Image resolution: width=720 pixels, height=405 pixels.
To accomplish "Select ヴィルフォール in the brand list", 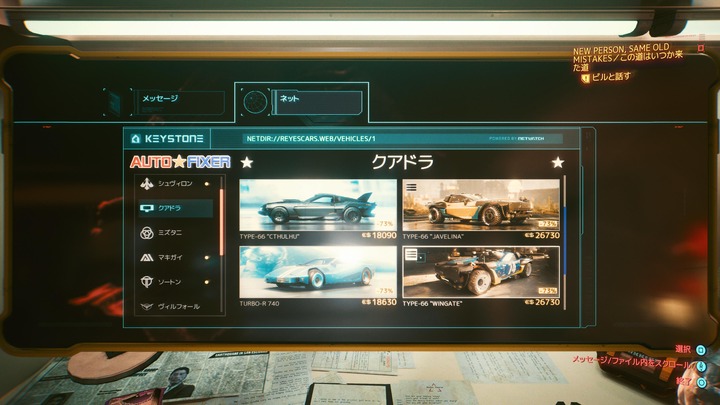I will point(176,306).
